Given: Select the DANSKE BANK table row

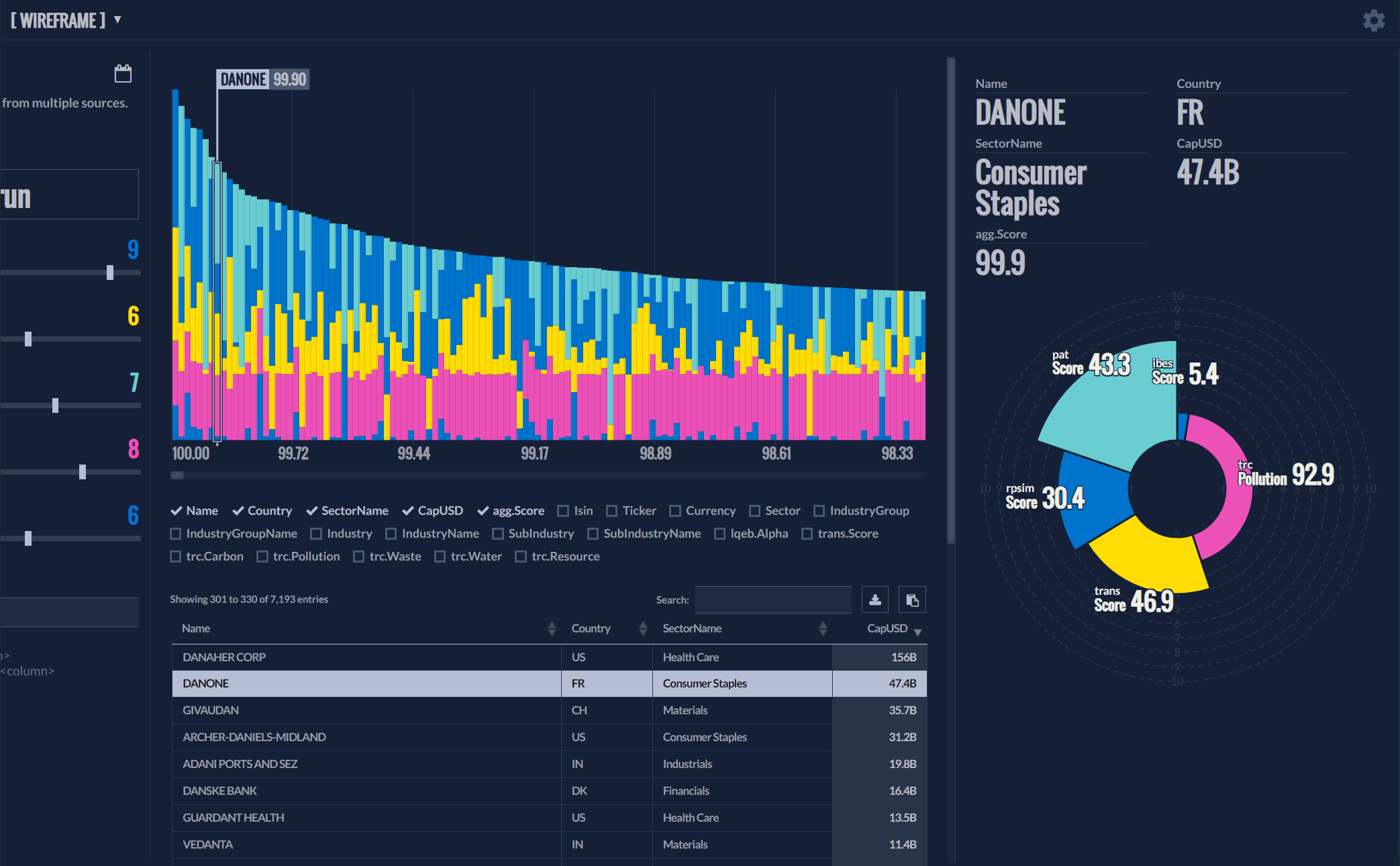Looking at the screenshot, I should pyautogui.click(x=549, y=791).
